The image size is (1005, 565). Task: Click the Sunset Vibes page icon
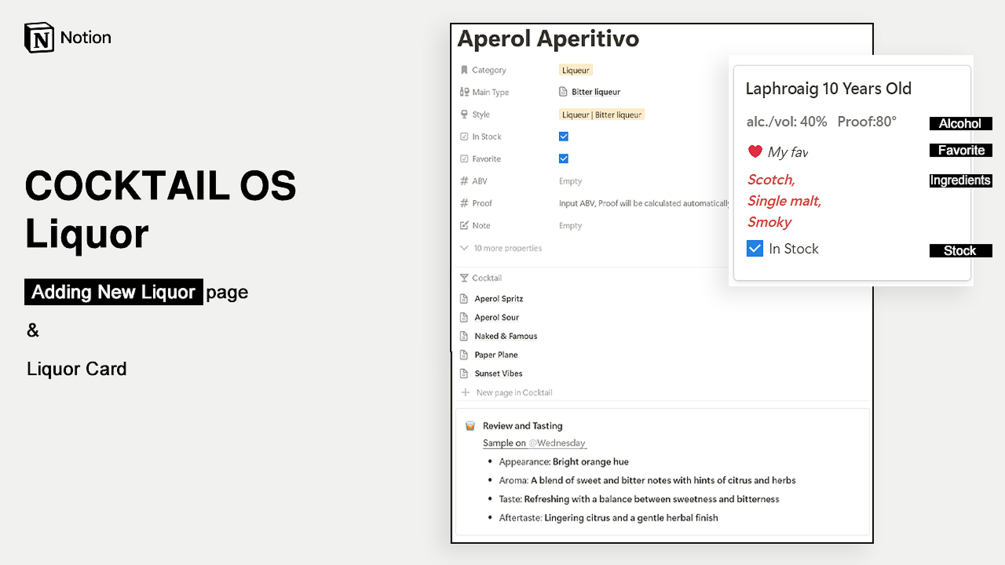(464, 373)
